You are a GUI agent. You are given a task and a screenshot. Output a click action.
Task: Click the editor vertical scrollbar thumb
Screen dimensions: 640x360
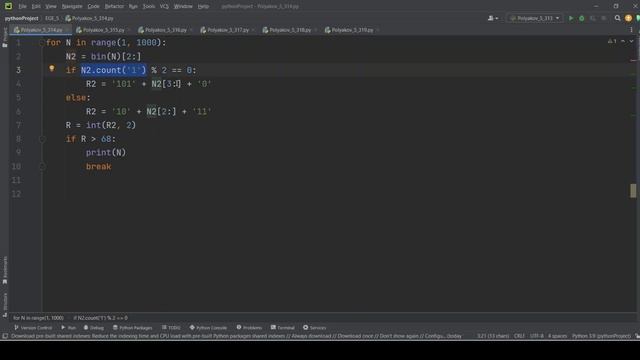click(x=633, y=191)
